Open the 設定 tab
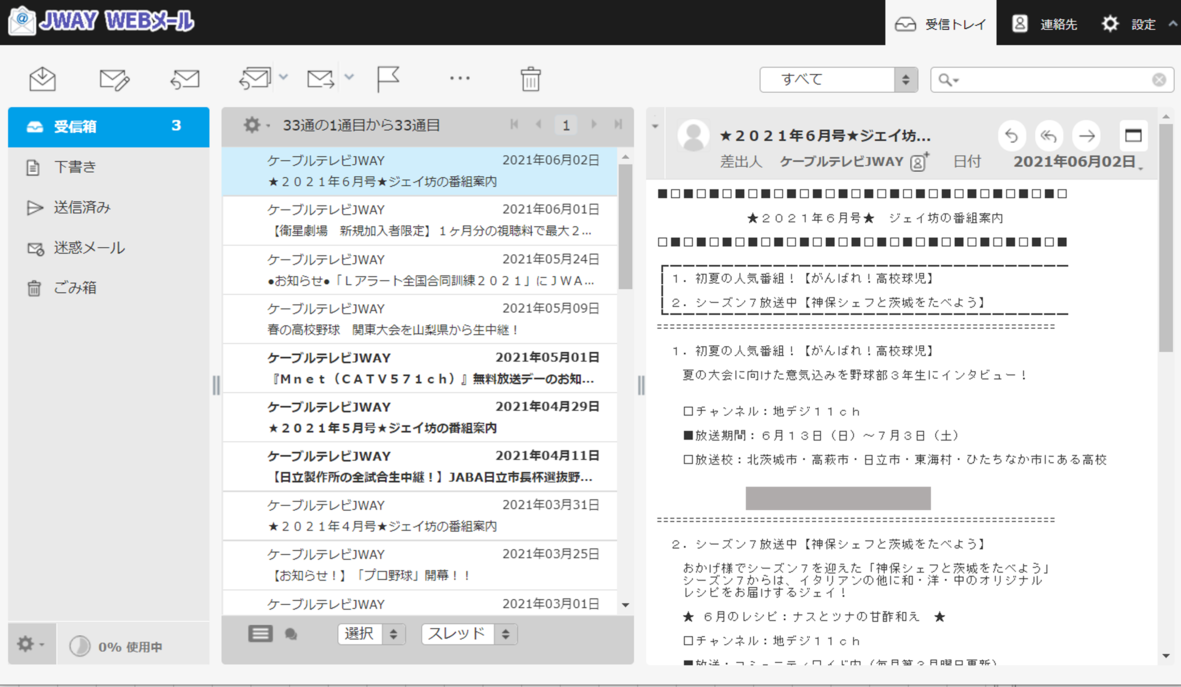The height and width of the screenshot is (687, 1181). click(x=1128, y=23)
